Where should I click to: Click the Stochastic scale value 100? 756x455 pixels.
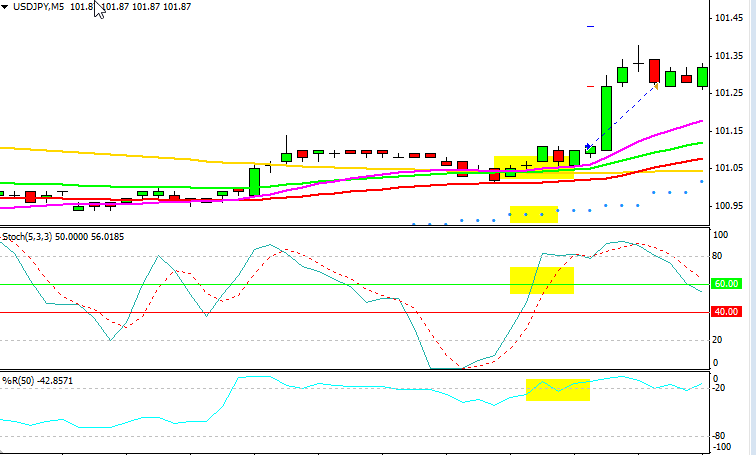720,235
